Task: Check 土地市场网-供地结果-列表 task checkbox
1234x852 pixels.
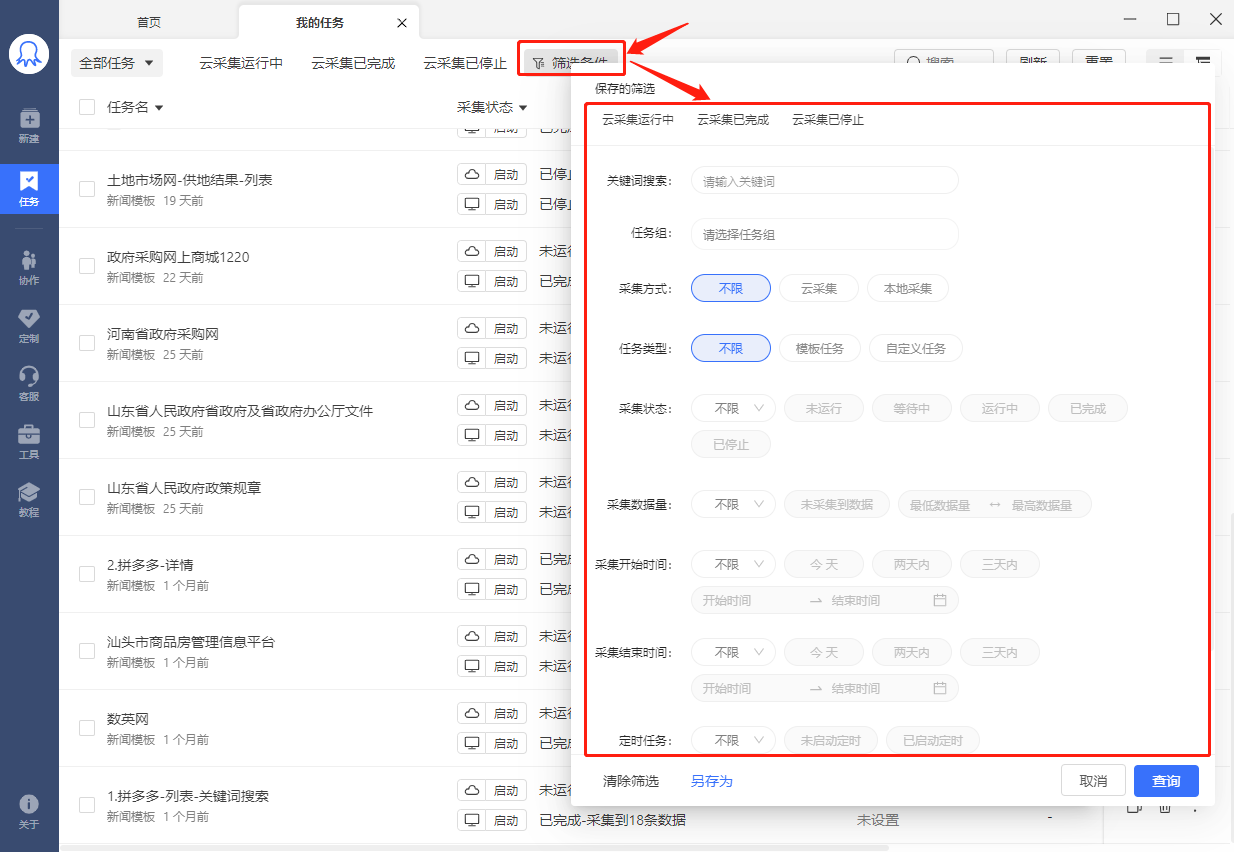Action: [87, 188]
